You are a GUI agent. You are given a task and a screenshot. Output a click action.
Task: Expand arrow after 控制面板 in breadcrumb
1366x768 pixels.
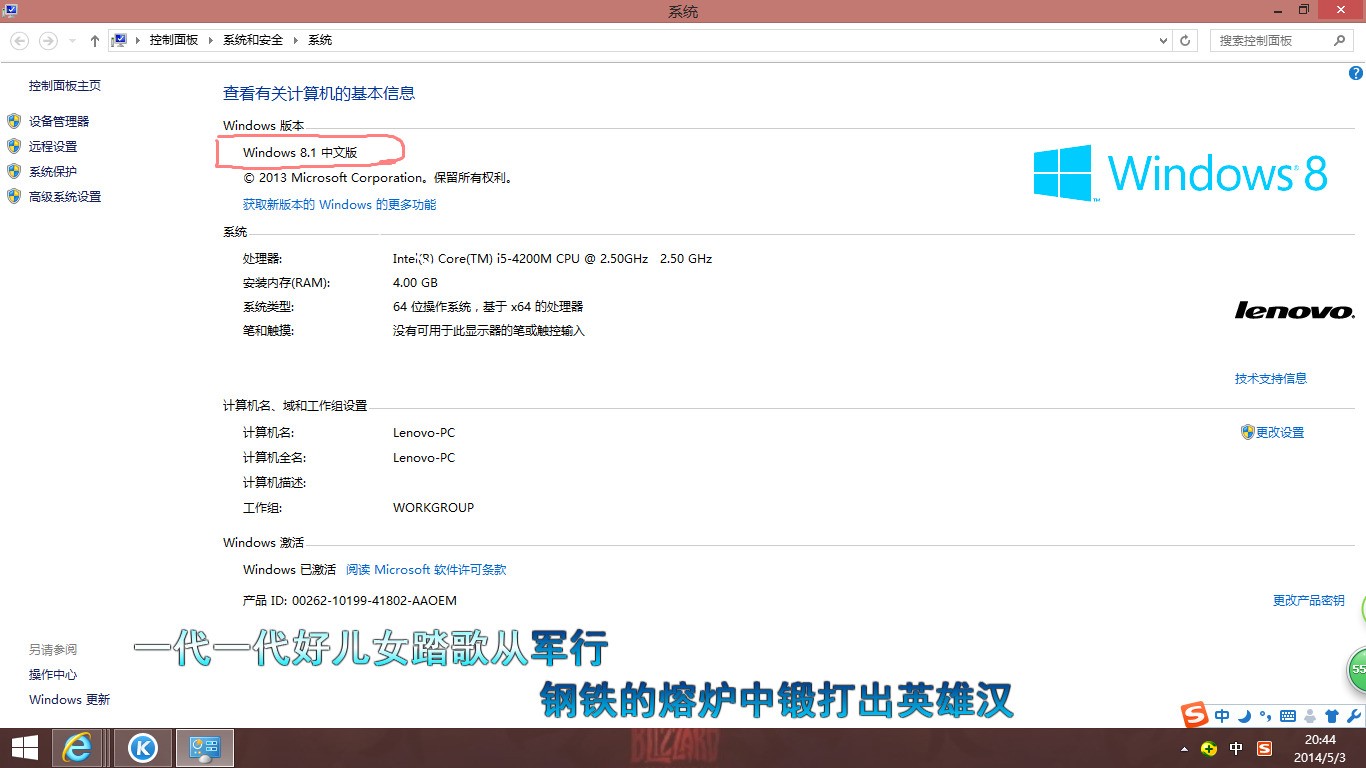(x=211, y=40)
